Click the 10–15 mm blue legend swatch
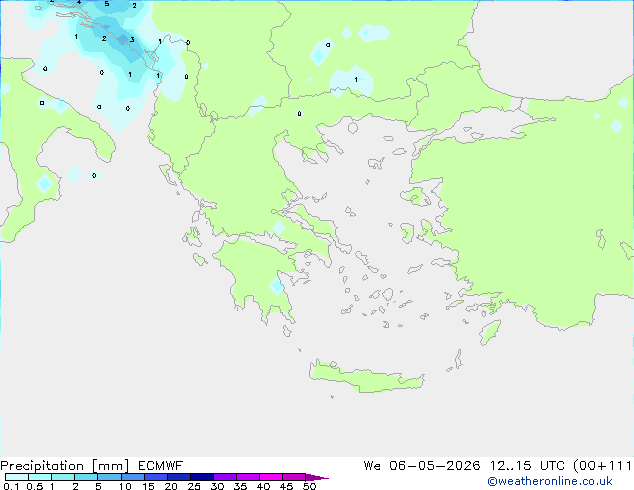634x490 pixels. tap(132, 477)
